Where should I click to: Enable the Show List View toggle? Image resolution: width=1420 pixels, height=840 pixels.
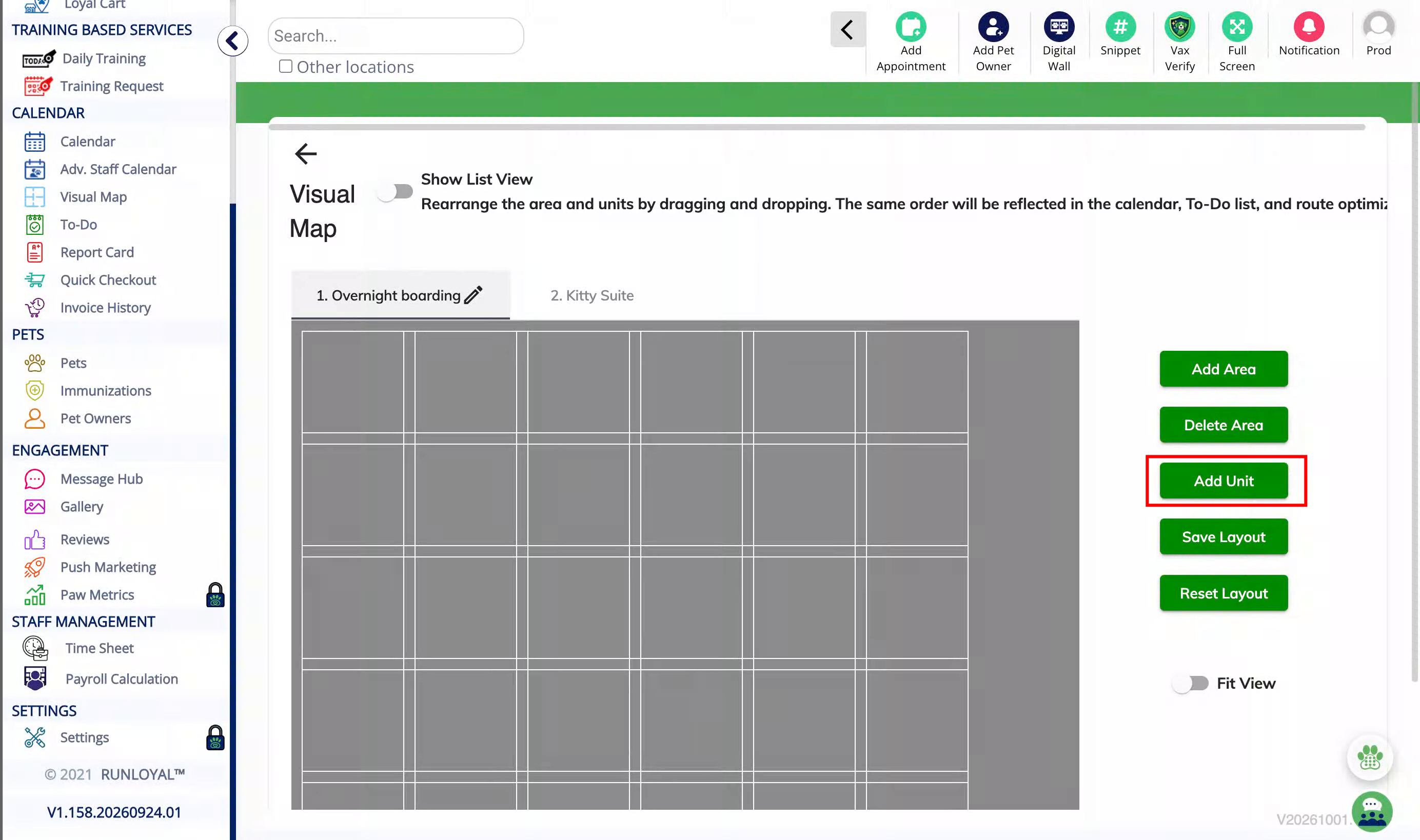pyautogui.click(x=395, y=192)
